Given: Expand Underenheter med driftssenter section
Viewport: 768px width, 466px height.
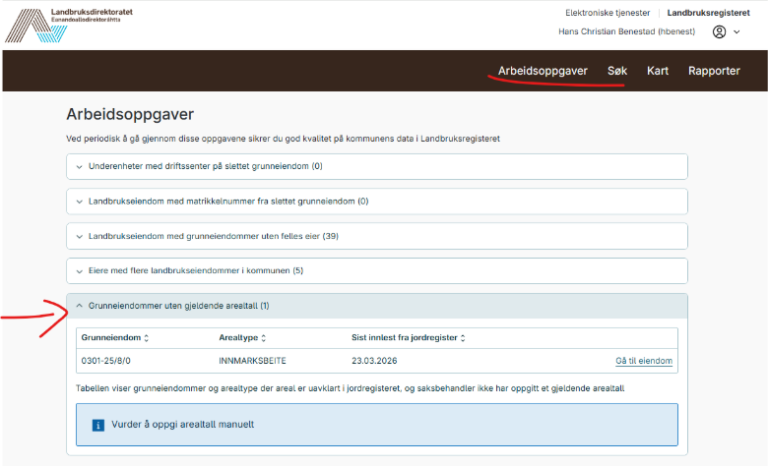Looking at the screenshot, I should tap(377, 167).
